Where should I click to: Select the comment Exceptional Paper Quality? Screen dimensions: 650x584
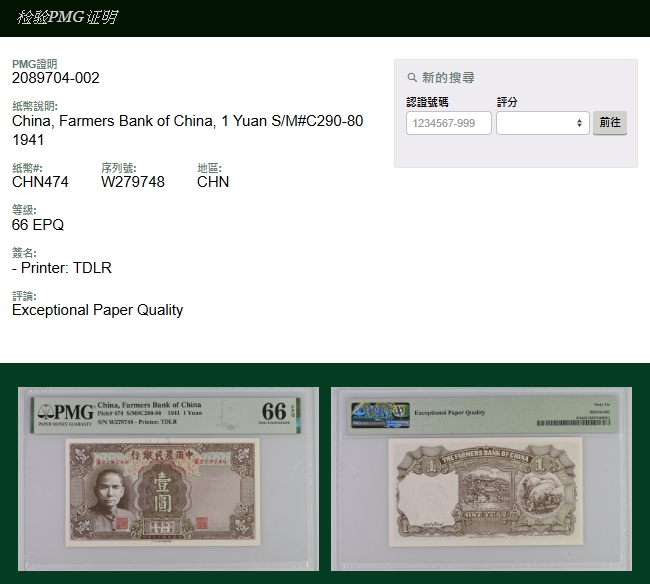tap(97, 310)
